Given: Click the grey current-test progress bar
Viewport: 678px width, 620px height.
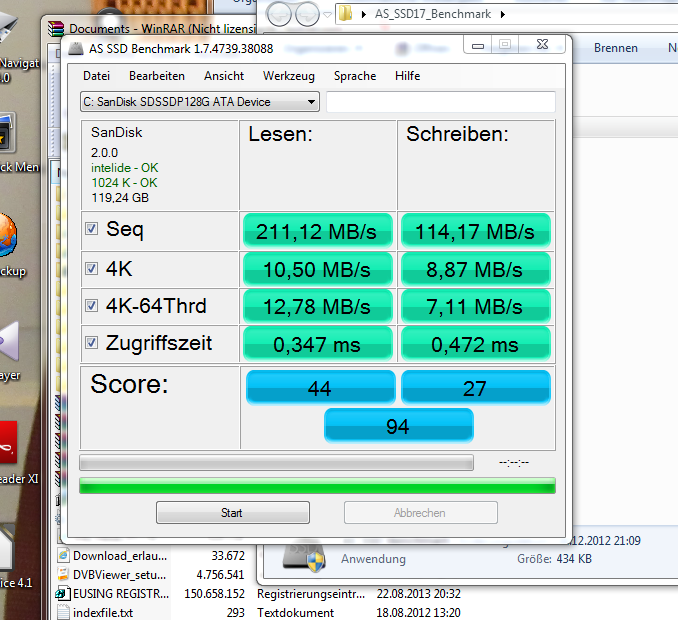Looking at the screenshot, I should pos(276,463).
